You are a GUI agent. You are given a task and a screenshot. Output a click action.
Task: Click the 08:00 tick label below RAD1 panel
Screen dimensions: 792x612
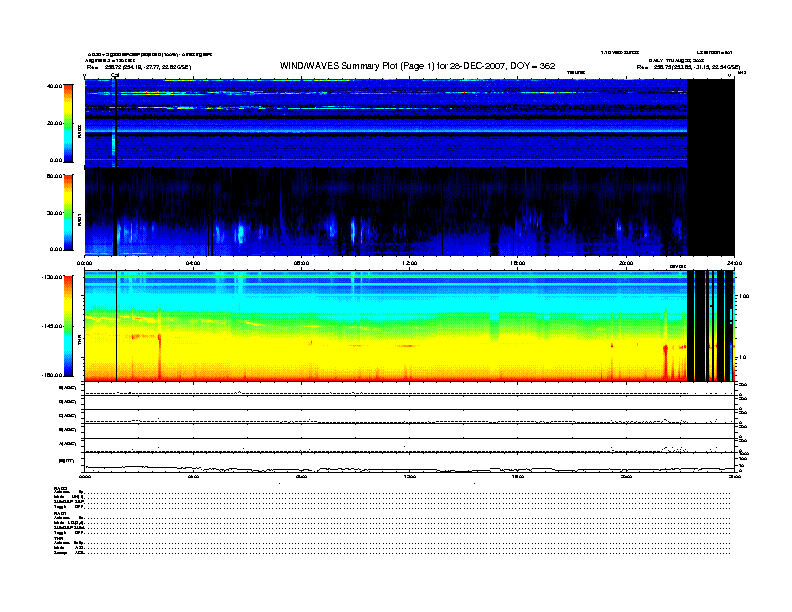(301, 263)
